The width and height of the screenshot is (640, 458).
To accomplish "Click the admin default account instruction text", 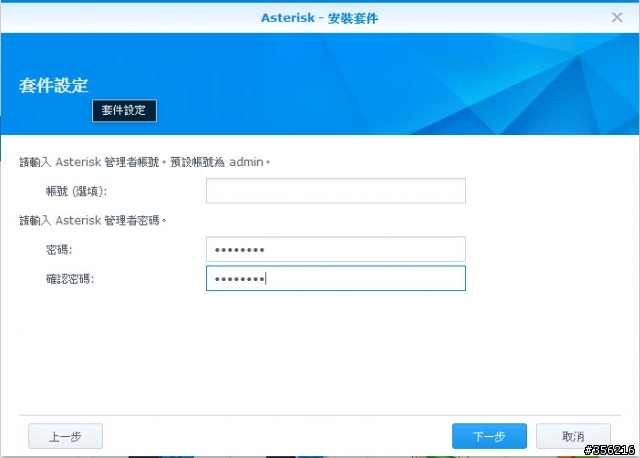I will coord(144,162).
